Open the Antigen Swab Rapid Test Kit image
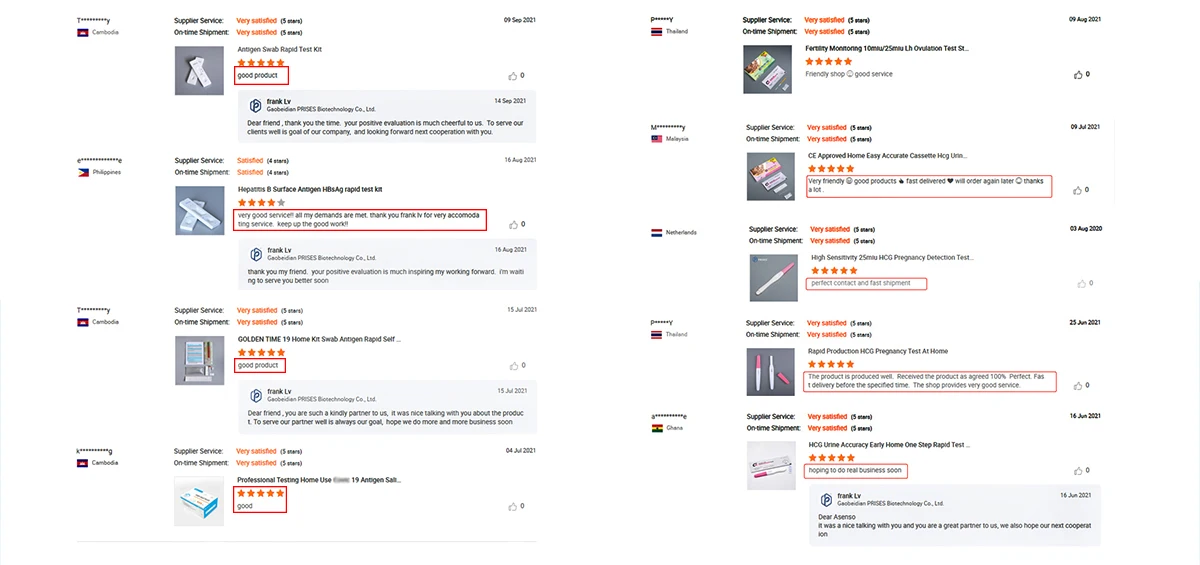This screenshot has height=565, width=1200. pyautogui.click(x=199, y=71)
